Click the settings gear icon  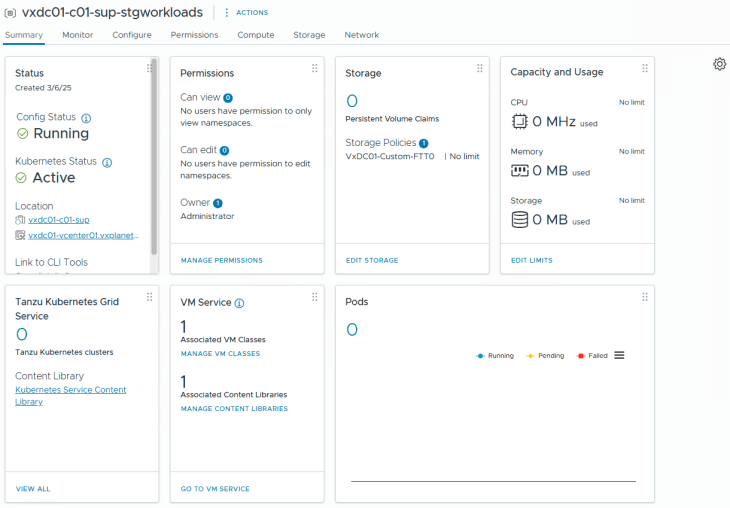click(x=719, y=64)
